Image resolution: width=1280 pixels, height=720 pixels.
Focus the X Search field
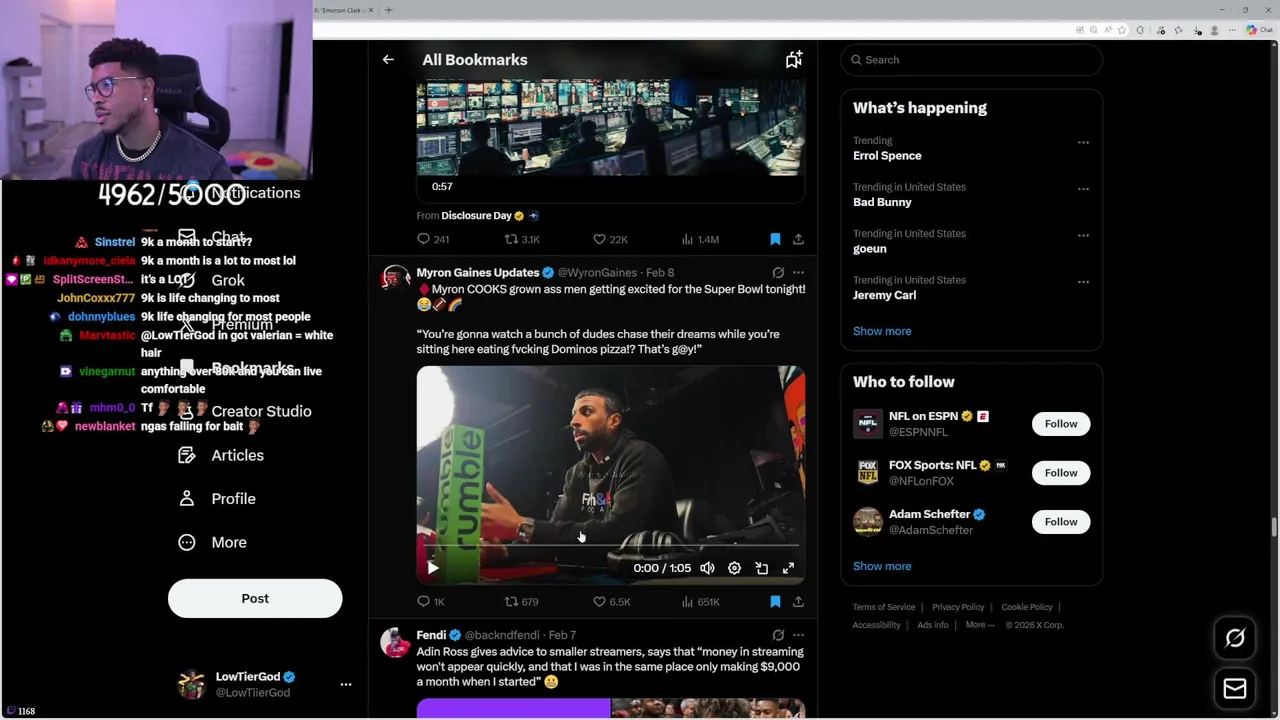(971, 60)
